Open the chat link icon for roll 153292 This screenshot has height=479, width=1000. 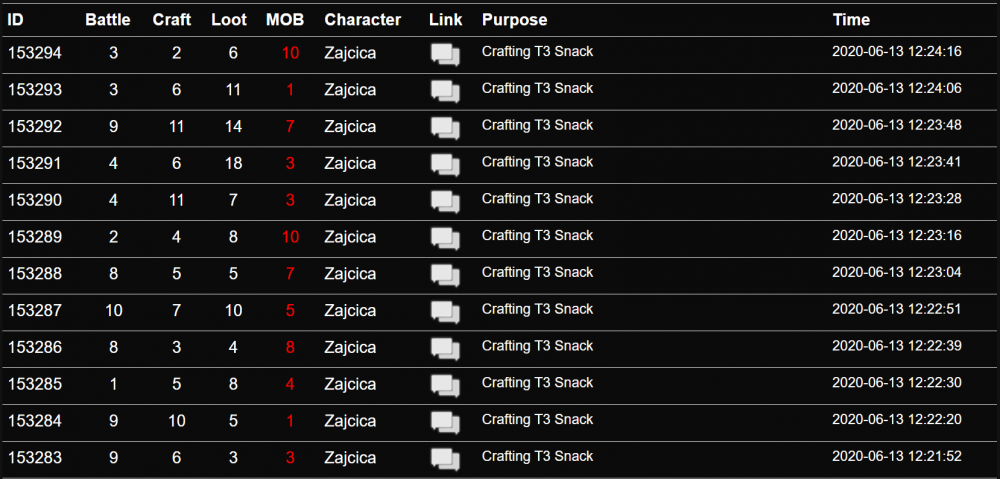[445, 128]
